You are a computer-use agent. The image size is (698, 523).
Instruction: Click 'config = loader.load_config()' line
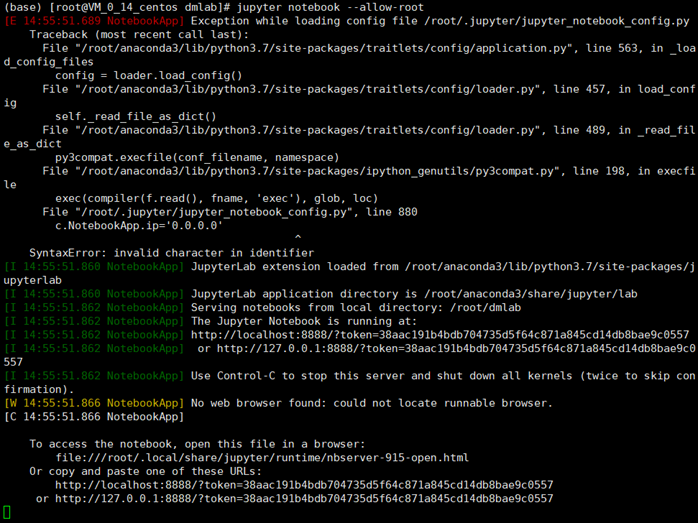pos(149,76)
